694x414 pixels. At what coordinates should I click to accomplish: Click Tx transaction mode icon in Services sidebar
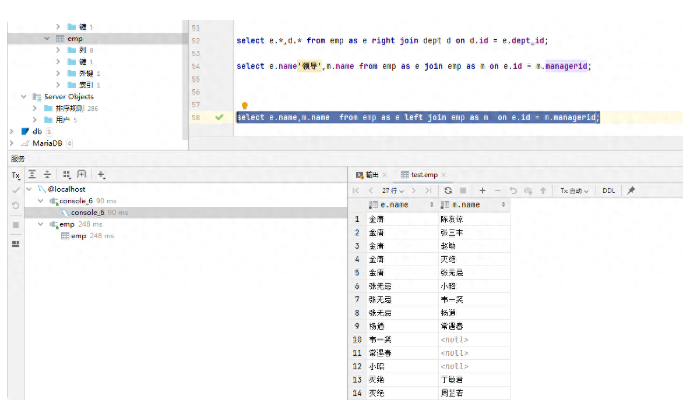tap(15, 175)
